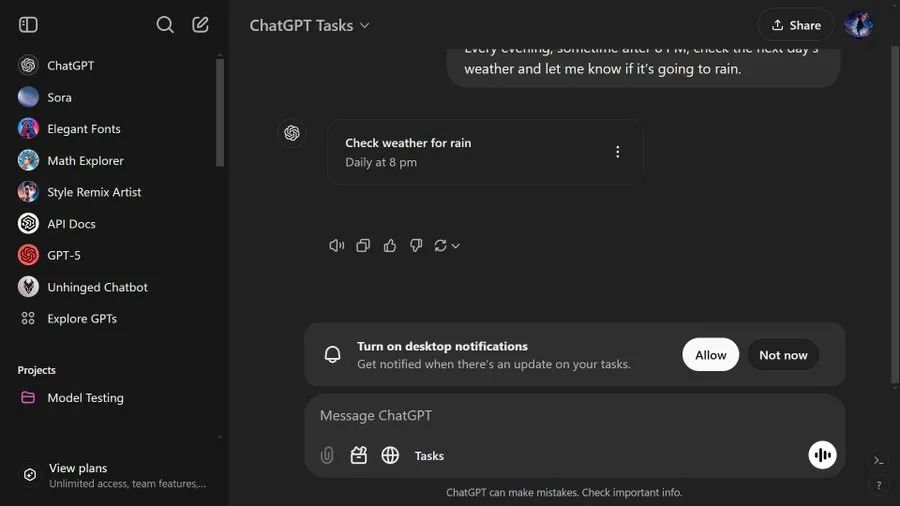Click the Tasks label in the composer

(x=429, y=456)
